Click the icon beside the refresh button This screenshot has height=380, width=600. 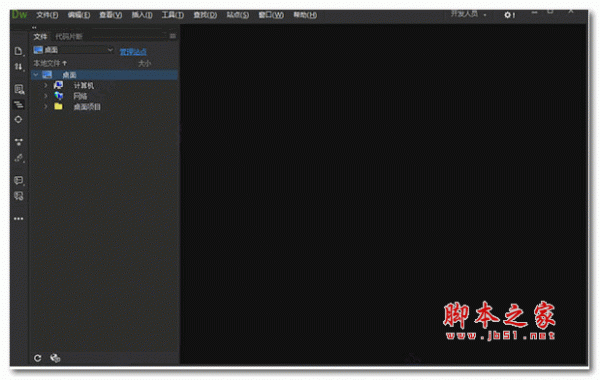55,358
